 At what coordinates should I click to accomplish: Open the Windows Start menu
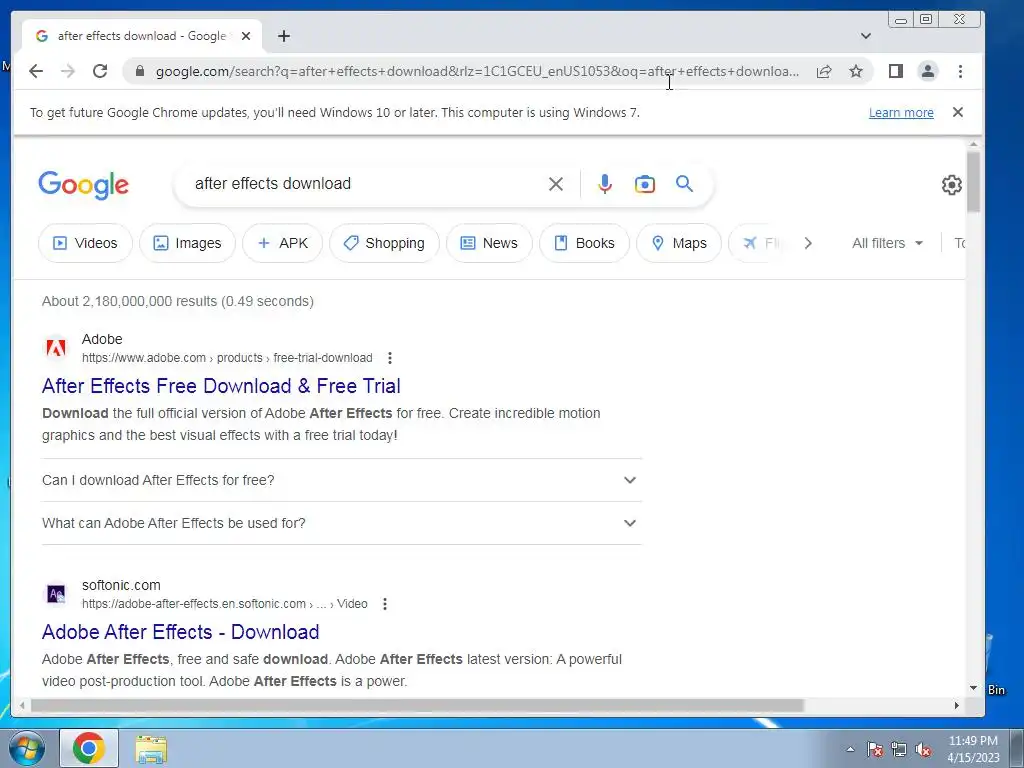(27, 748)
